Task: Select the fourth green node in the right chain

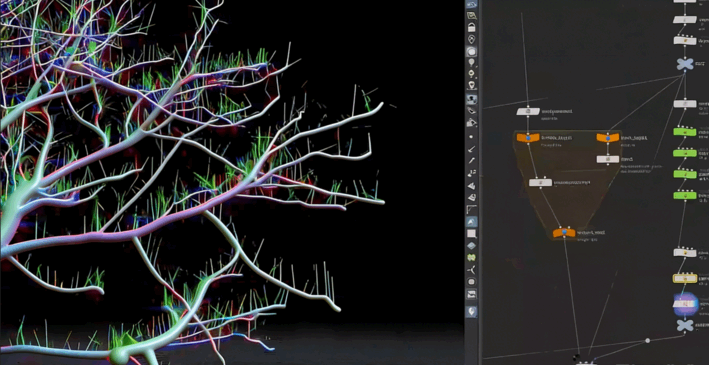Action: 685,195
